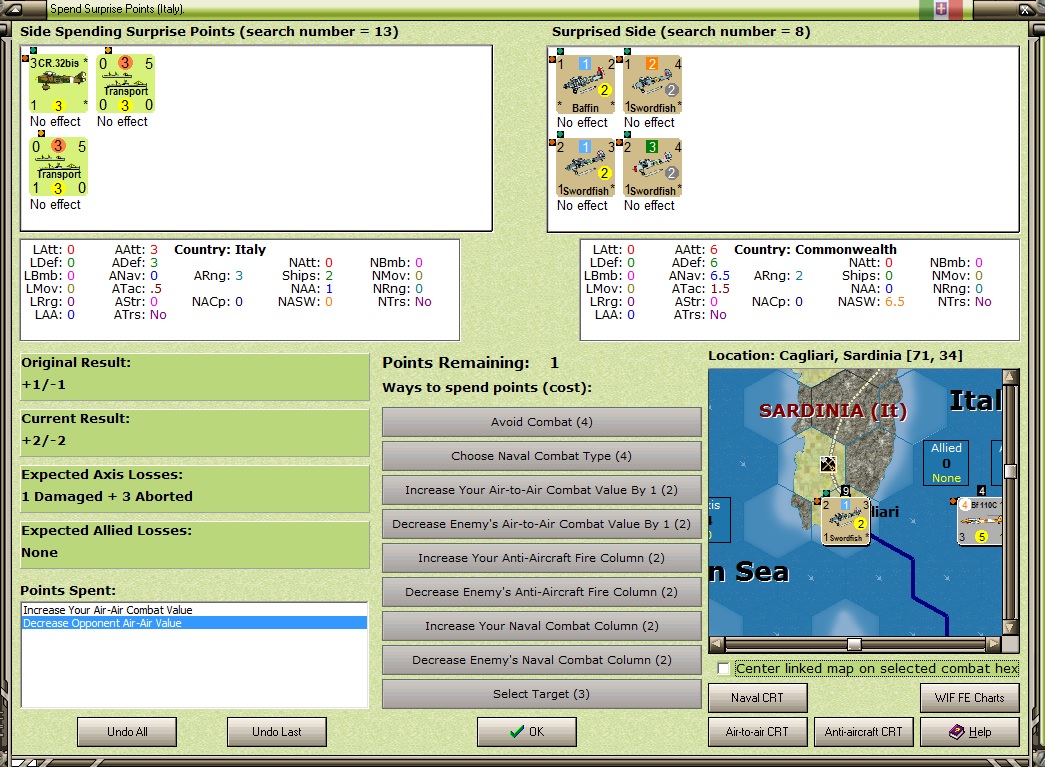The image size is (1045, 767).
Task: Click the 'Current Result: +2/-2' panel
Action: 195,432
